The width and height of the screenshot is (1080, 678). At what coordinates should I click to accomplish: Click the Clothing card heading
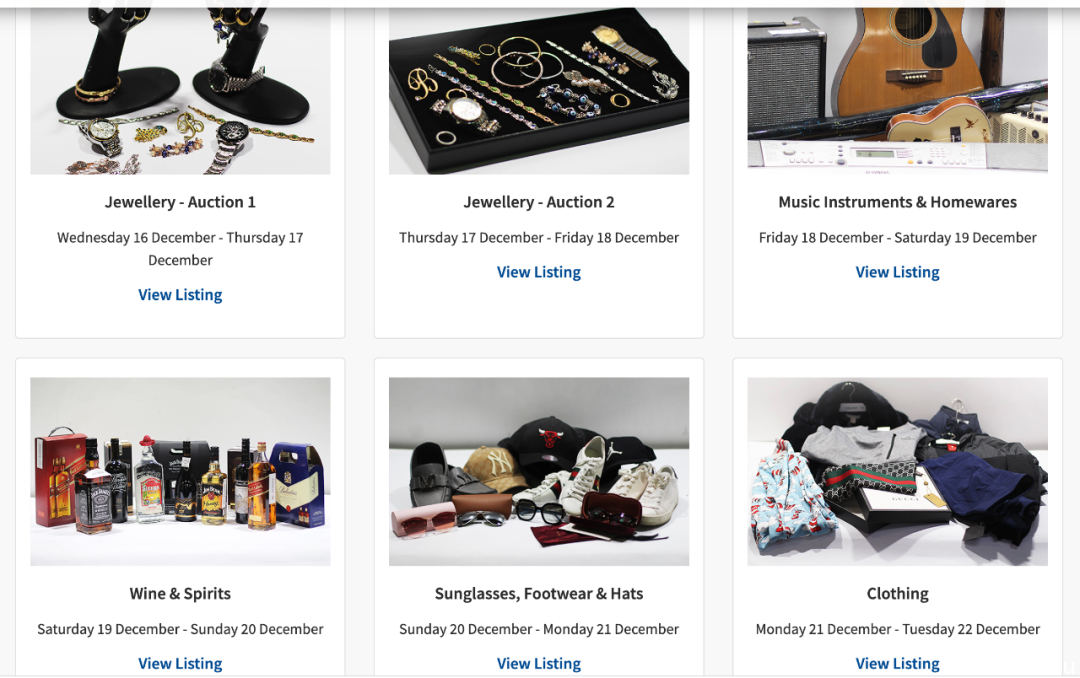[x=897, y=594]
